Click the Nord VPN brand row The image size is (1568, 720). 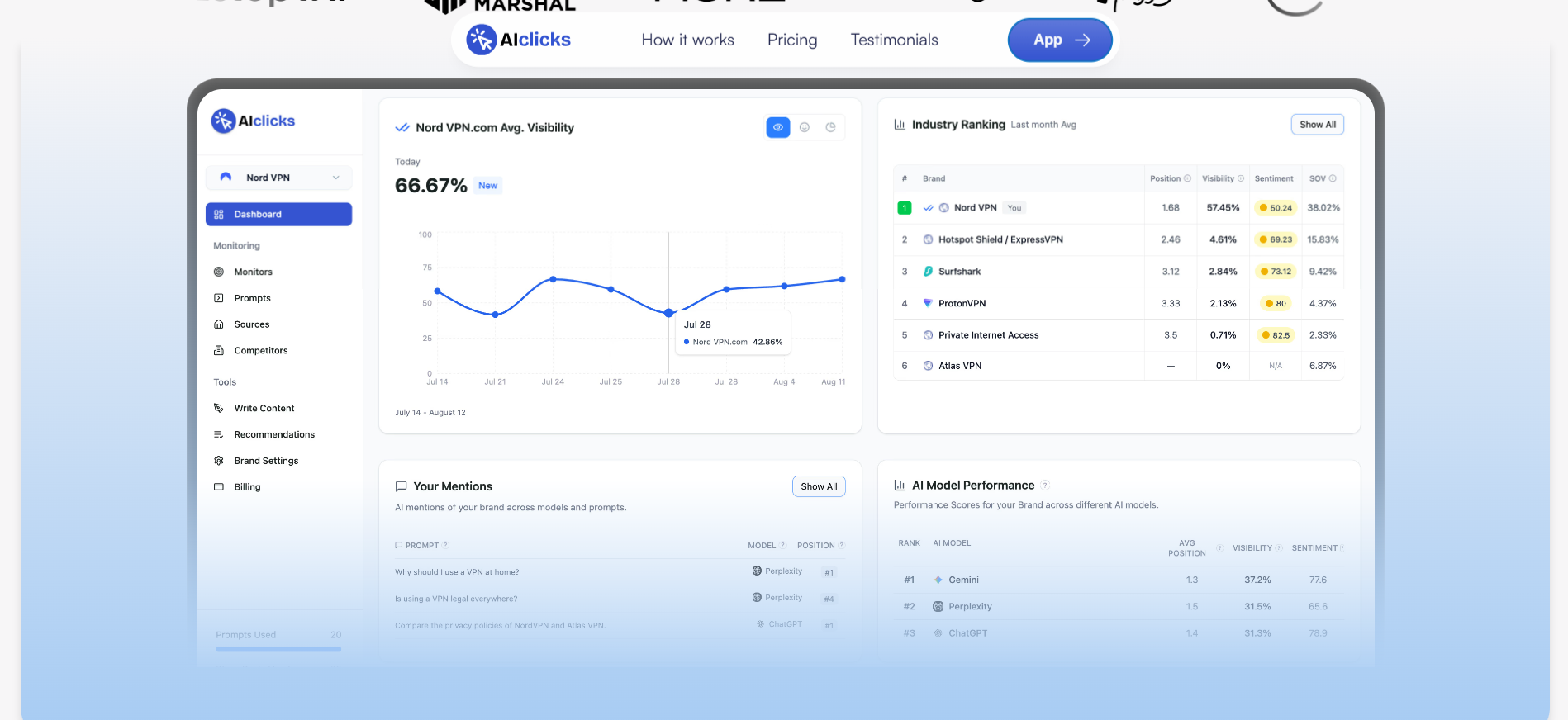(1119, 208)
